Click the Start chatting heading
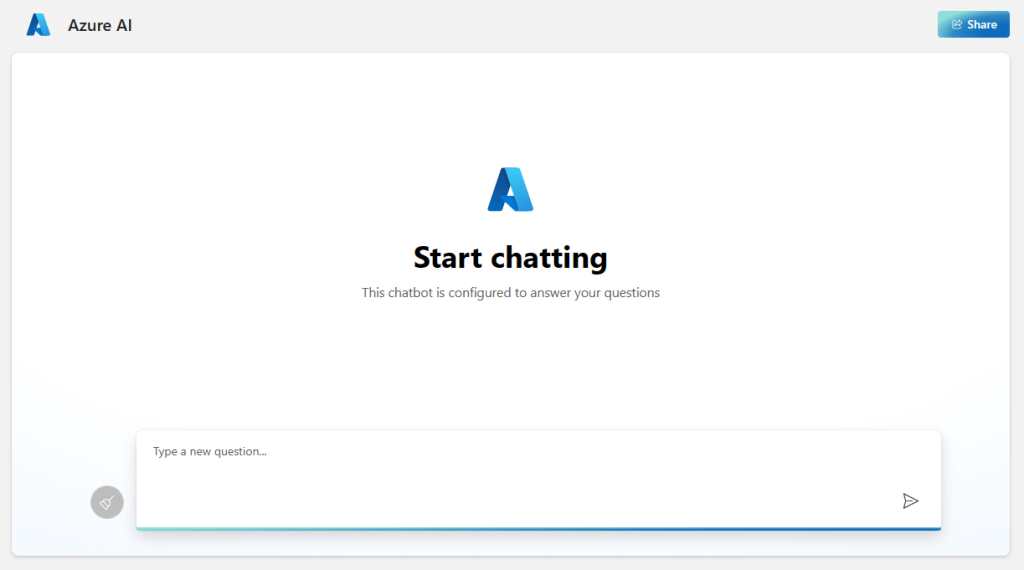 coord(510,258)
